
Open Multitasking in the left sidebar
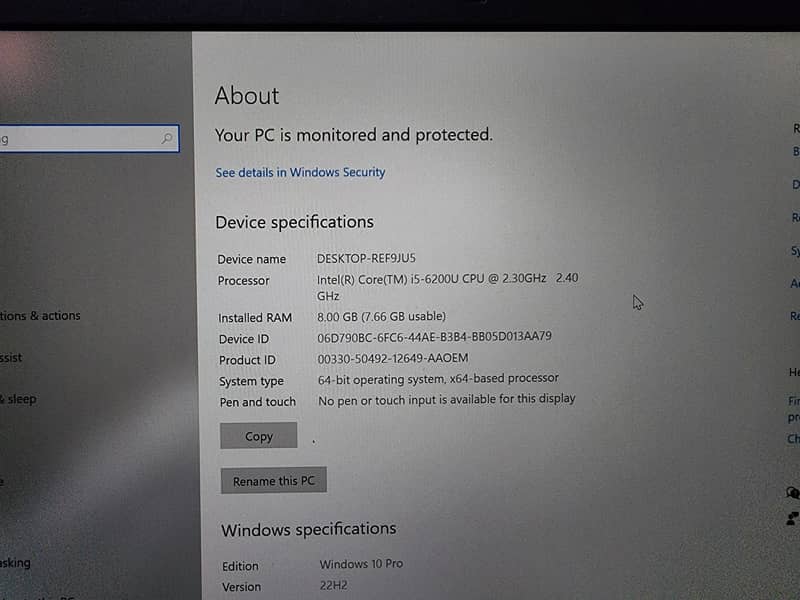point(15,563)
